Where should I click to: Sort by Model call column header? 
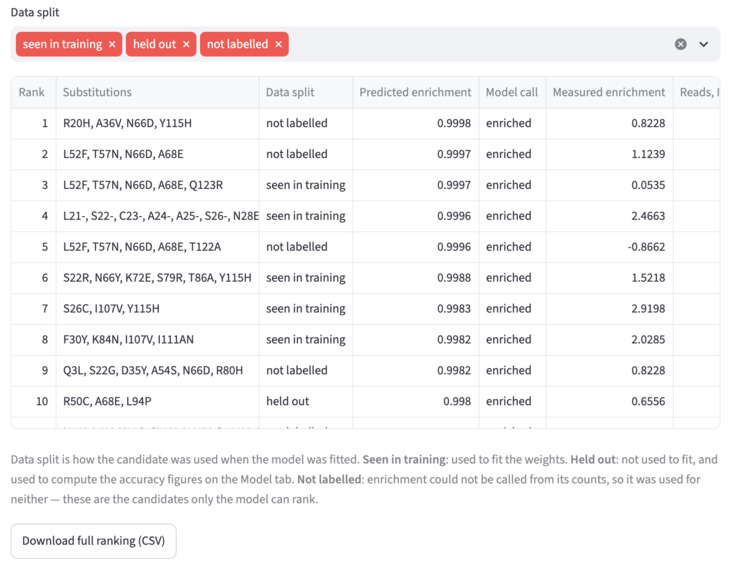pyautogui.click(x=513, y=92)
